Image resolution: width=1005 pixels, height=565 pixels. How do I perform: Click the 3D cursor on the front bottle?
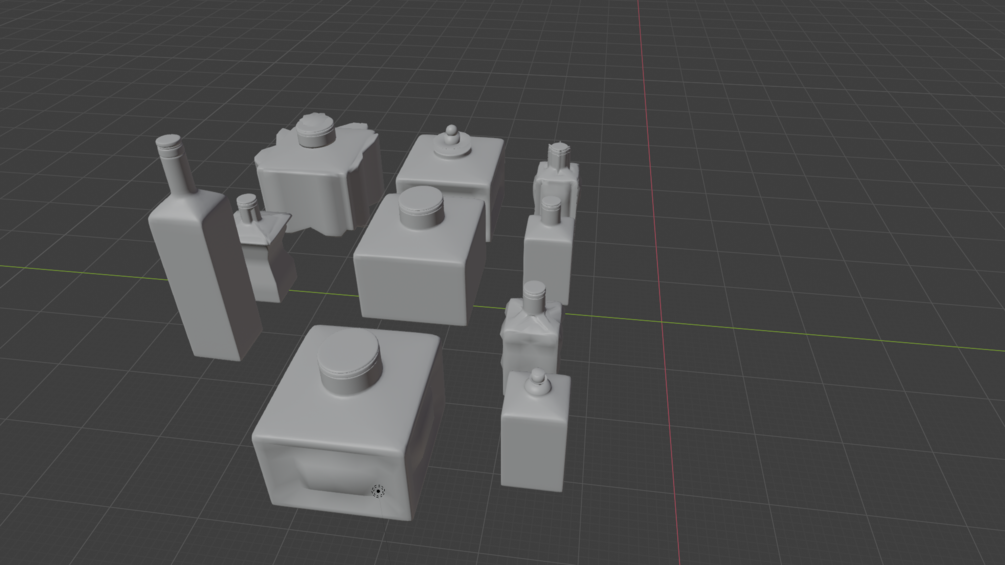pyautogui.click(x=379, y=491)
